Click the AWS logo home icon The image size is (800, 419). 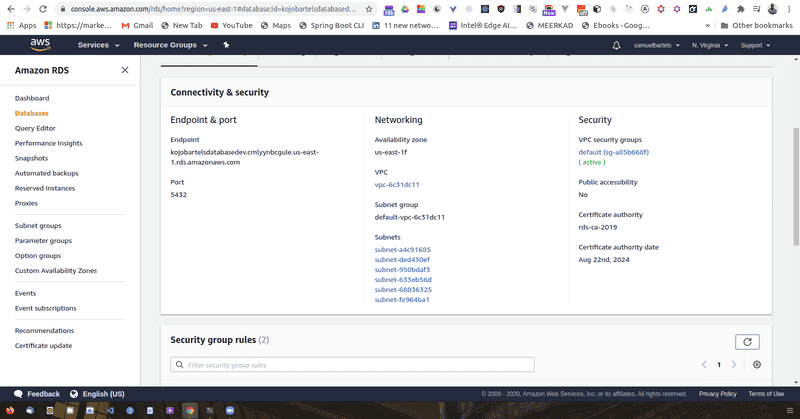pyautogui.click(x=40, y=45)
